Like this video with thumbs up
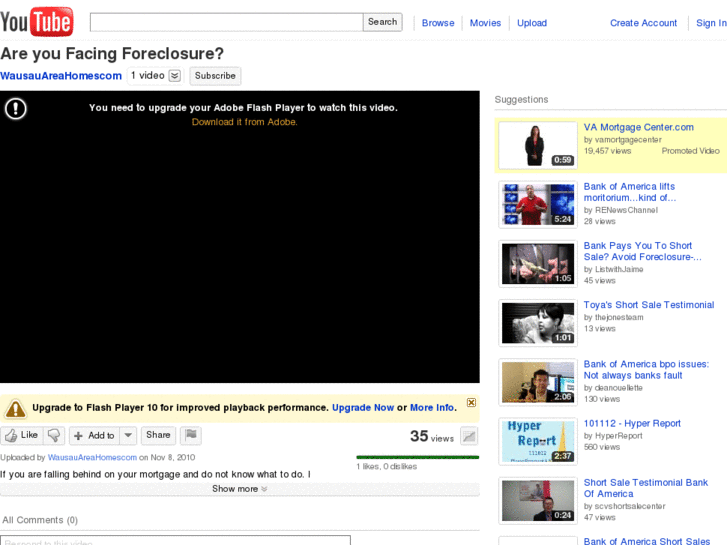The image size is (727, 545). (x=22, y=435)
